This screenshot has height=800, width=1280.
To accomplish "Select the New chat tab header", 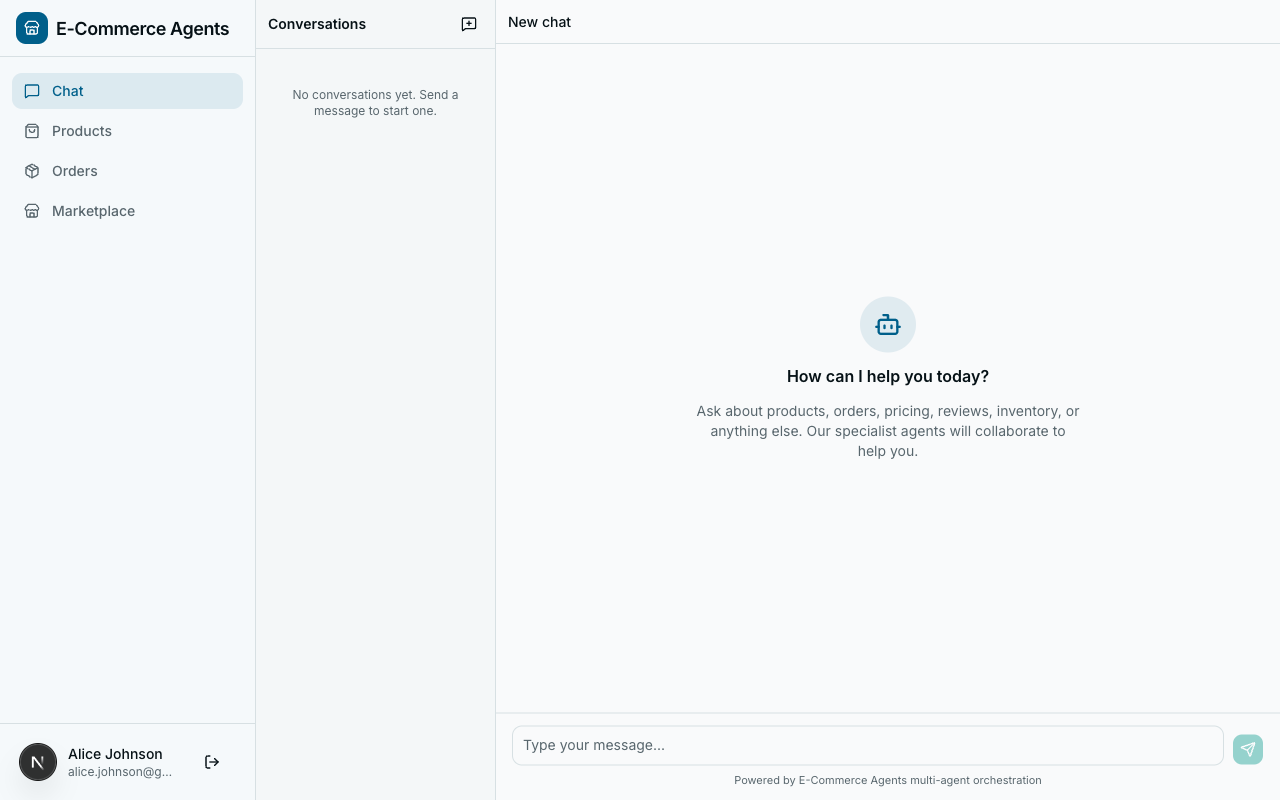I will point(539,22).
